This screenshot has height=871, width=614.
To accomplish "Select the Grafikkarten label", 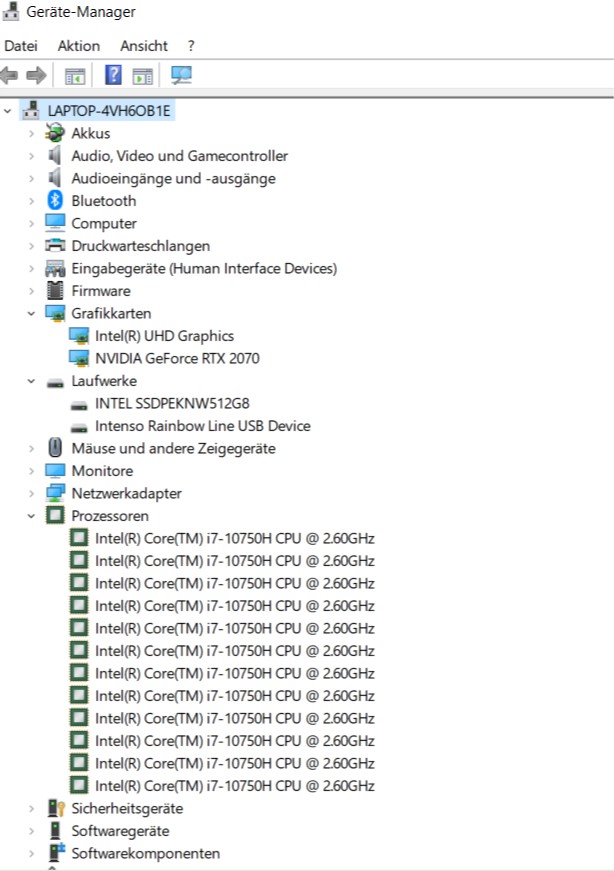I will [111, 313].
